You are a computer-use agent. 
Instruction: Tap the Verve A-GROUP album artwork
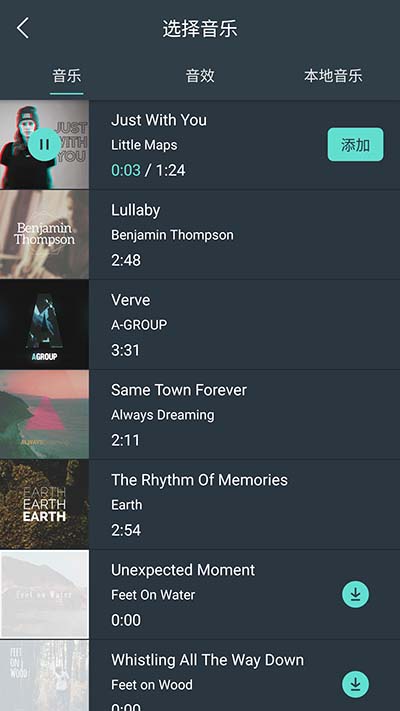pyautogui.click(x=44, y=324)
